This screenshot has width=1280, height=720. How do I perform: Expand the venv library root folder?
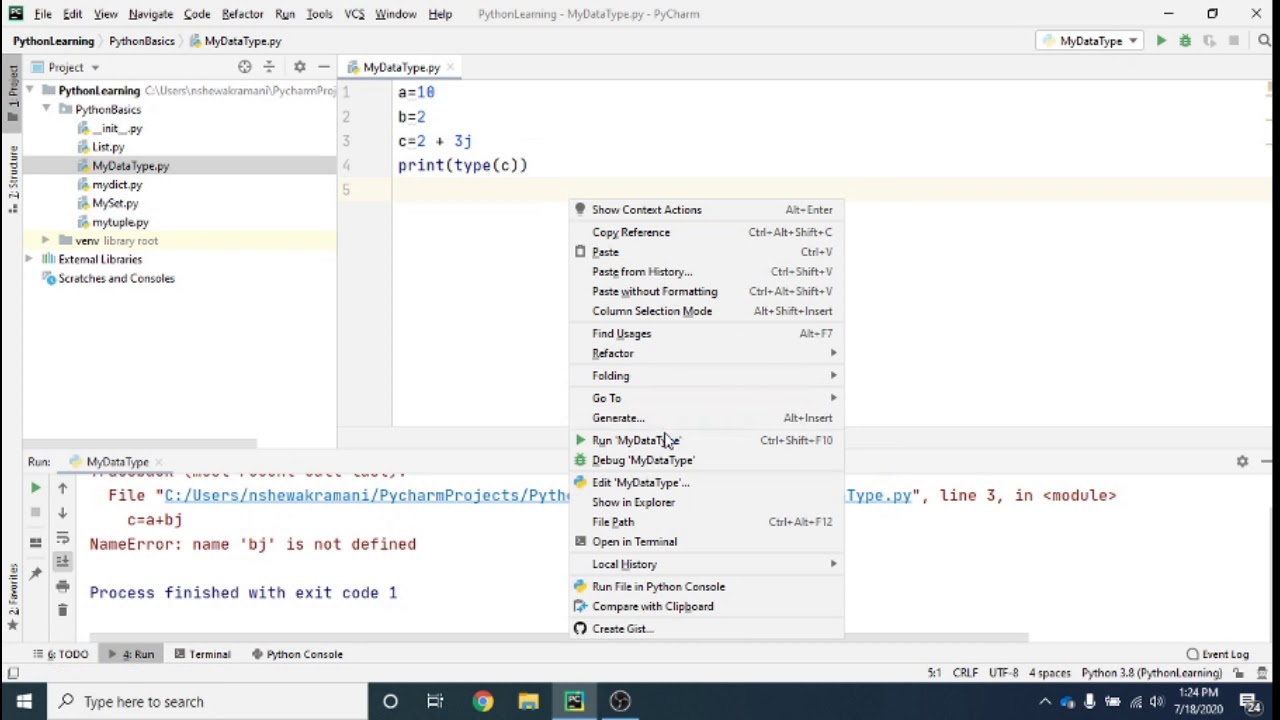(46, 241)
